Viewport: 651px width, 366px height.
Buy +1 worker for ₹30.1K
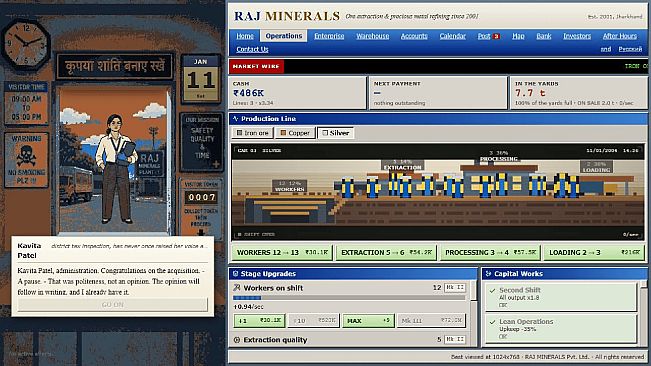(x=259, y=320)
